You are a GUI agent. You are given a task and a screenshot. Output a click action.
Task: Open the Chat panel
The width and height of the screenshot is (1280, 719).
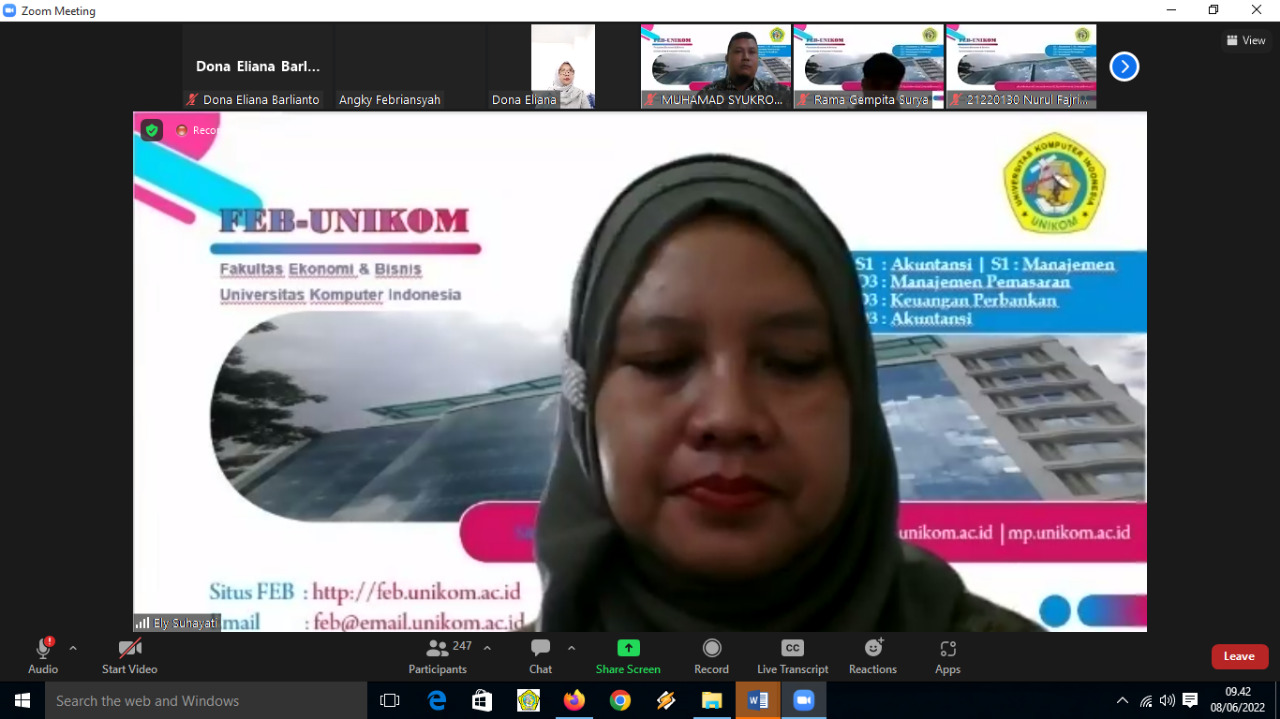[541, 656]
